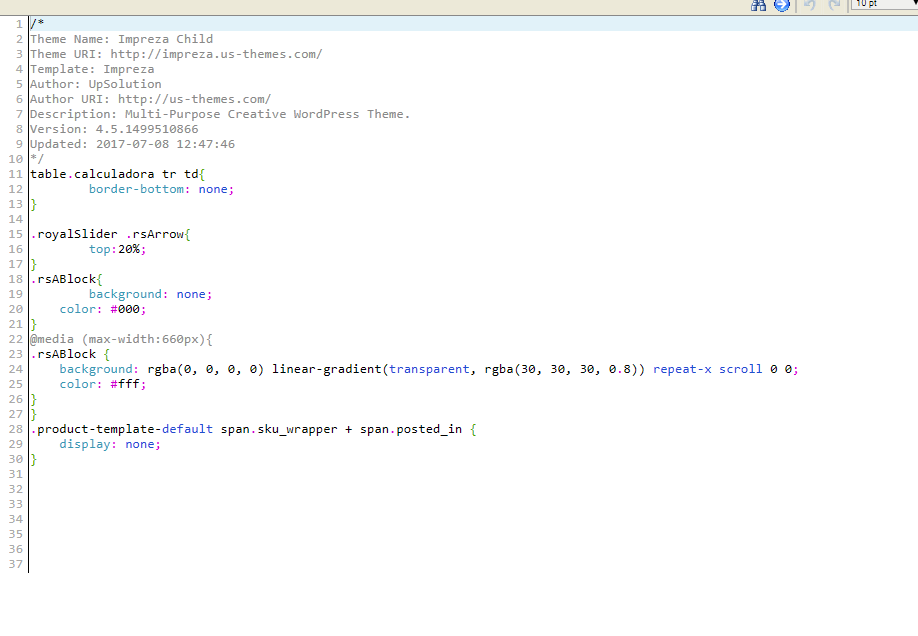
Task: Click the '.royalSlider .rsArrow{' selector
Action: (110, 234)
